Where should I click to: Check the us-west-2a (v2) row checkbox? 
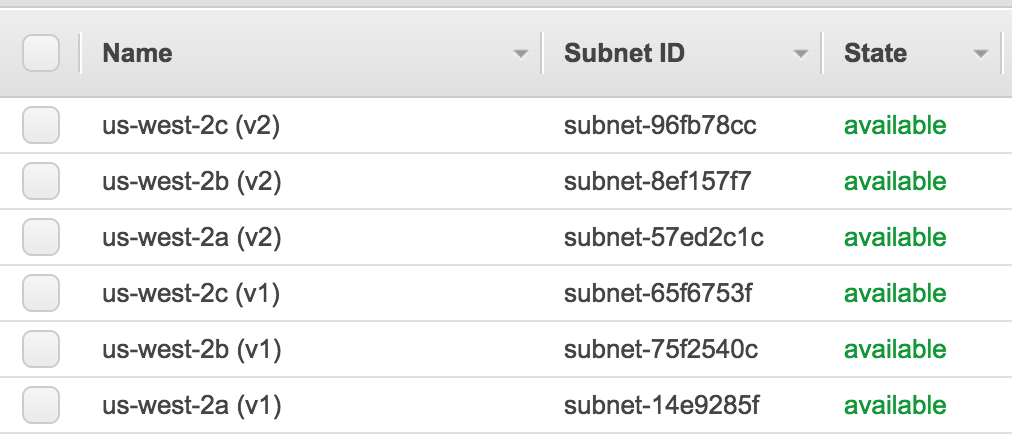[x=41, y=238]
